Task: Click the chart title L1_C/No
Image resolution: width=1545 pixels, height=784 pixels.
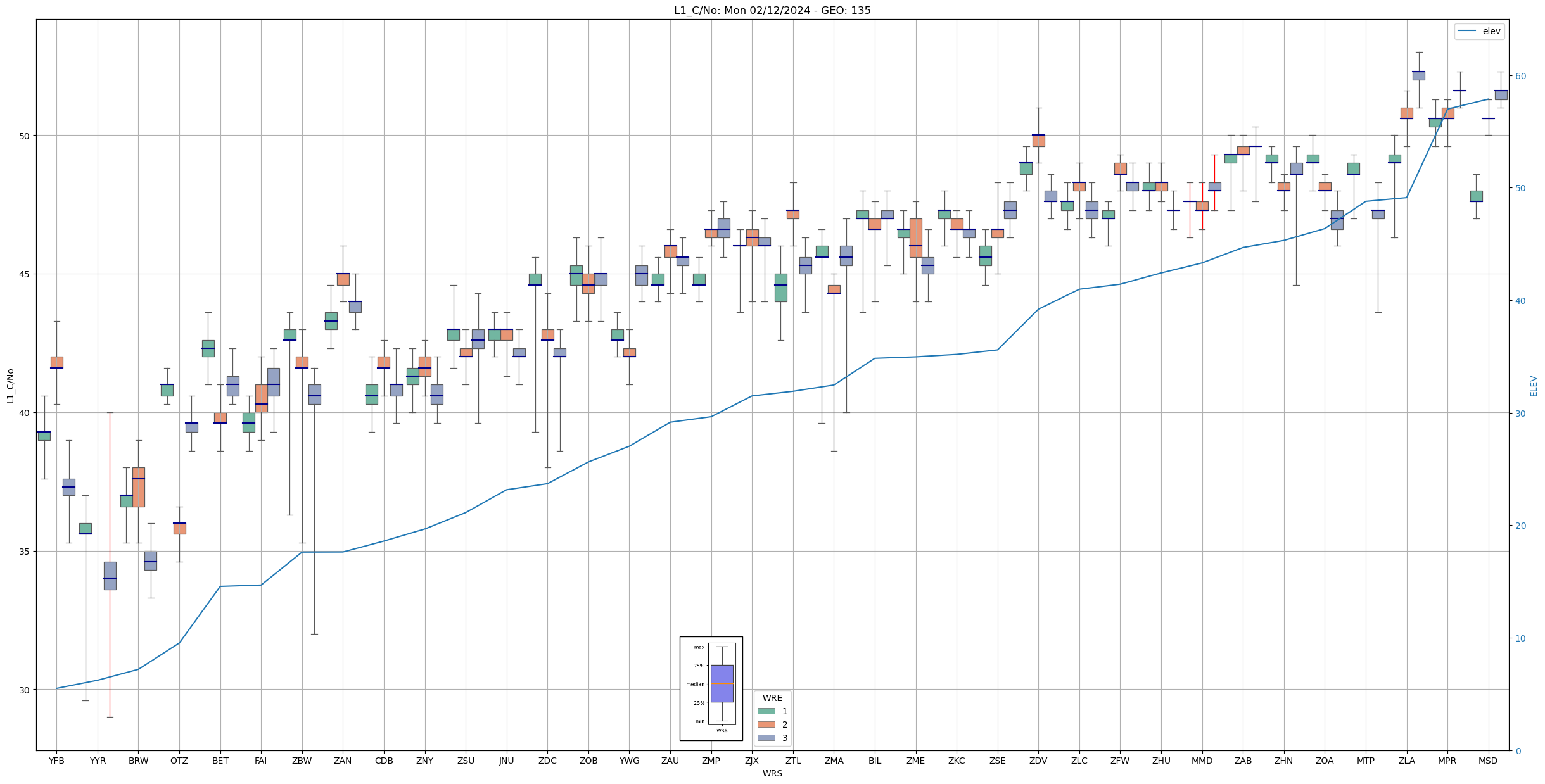Action: [772, 11]
